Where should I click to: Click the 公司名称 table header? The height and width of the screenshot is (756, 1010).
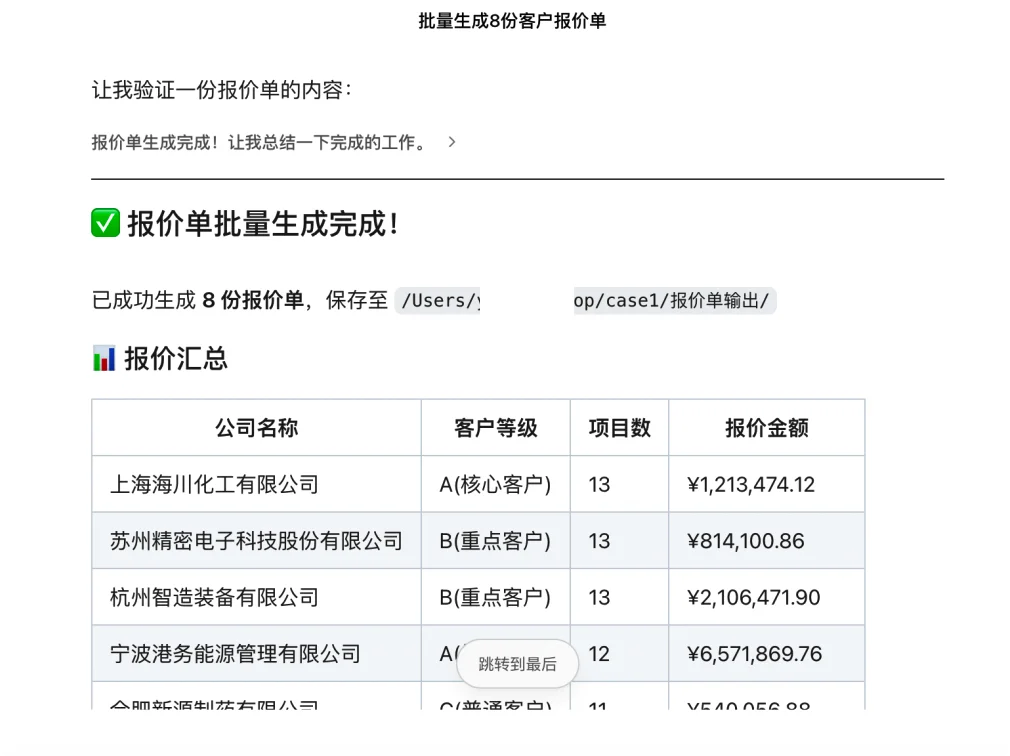[x=256, y=428]
